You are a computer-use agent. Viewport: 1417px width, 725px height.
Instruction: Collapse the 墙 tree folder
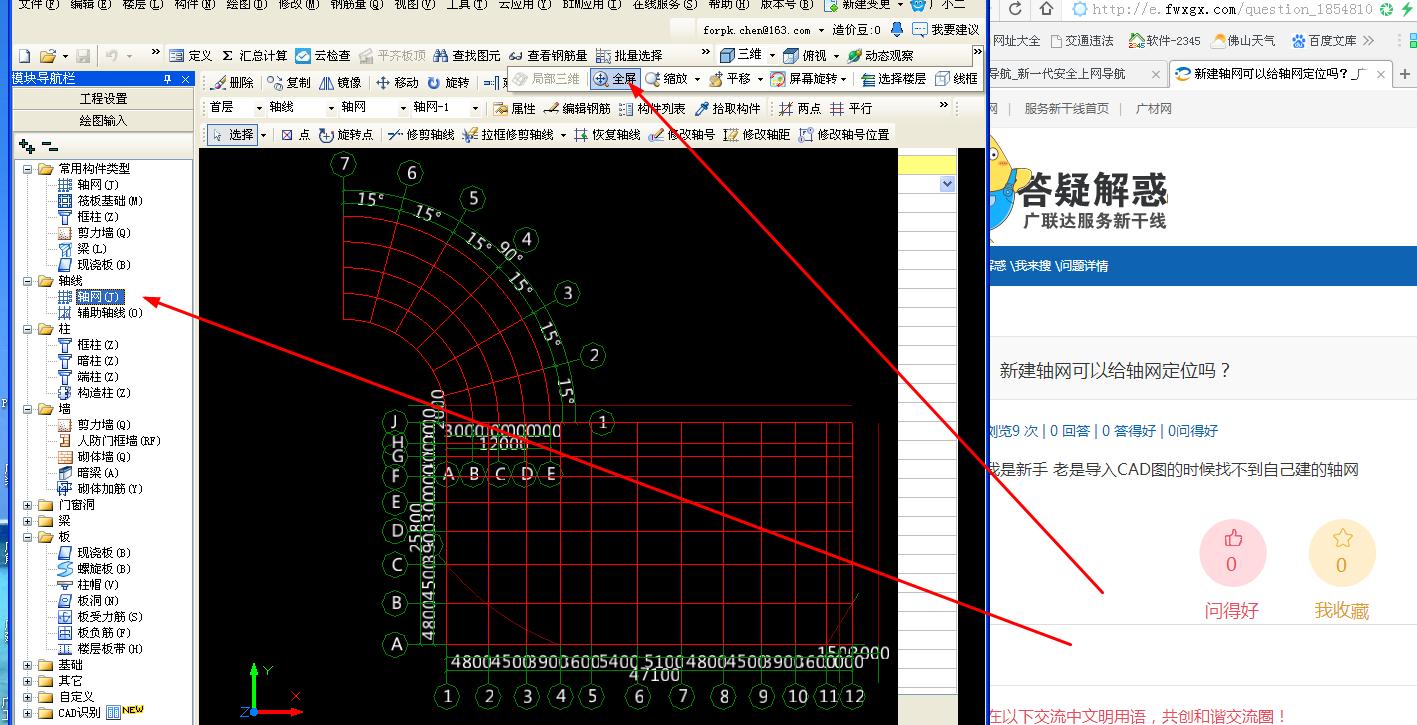28,409
